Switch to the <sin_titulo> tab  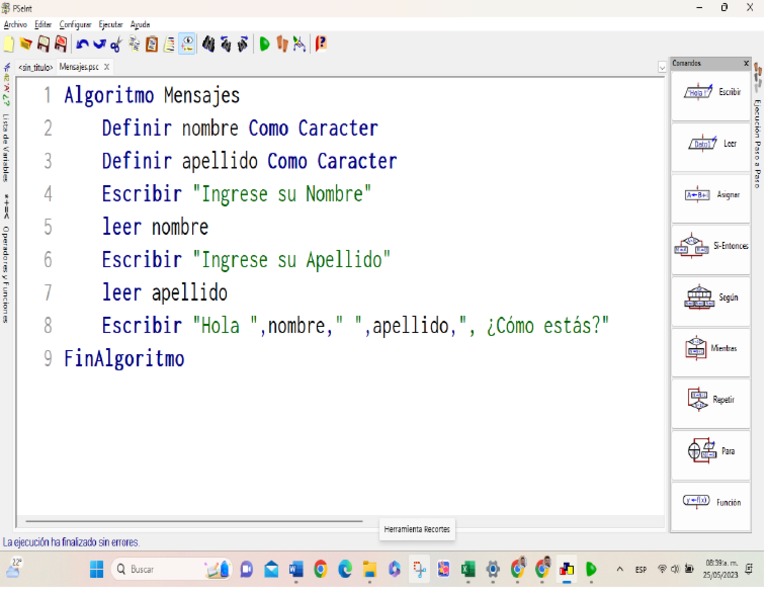coord(35,68)
